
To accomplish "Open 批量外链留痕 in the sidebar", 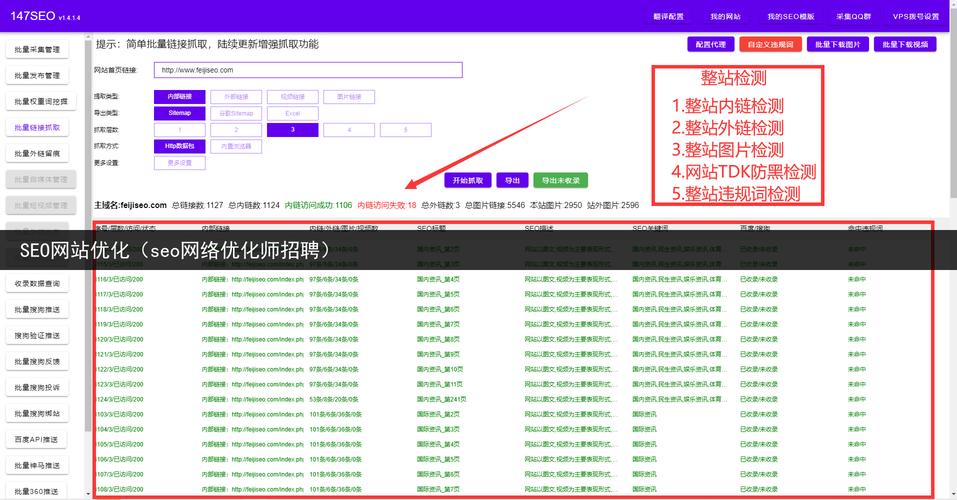I will pos(37,153).
